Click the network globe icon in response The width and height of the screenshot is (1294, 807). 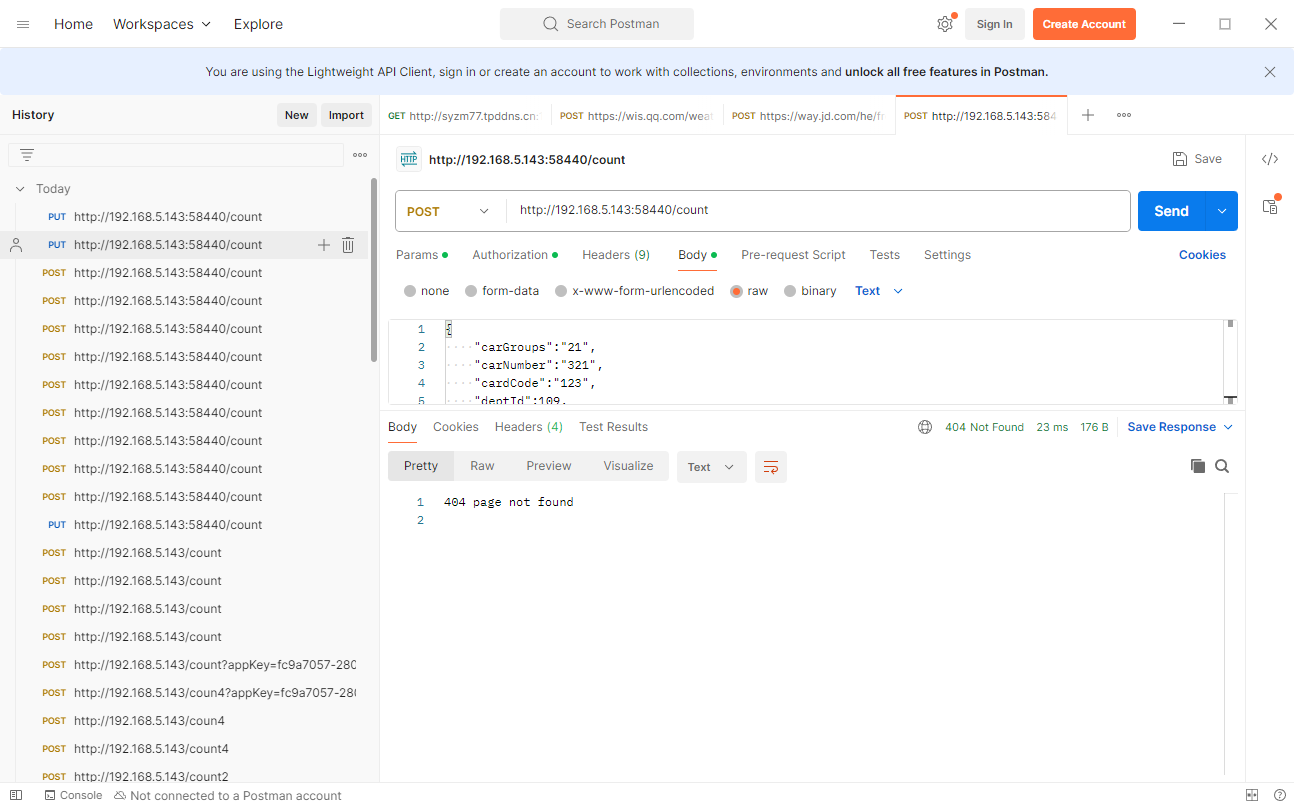pyautogui.click(x=925, y=427)
